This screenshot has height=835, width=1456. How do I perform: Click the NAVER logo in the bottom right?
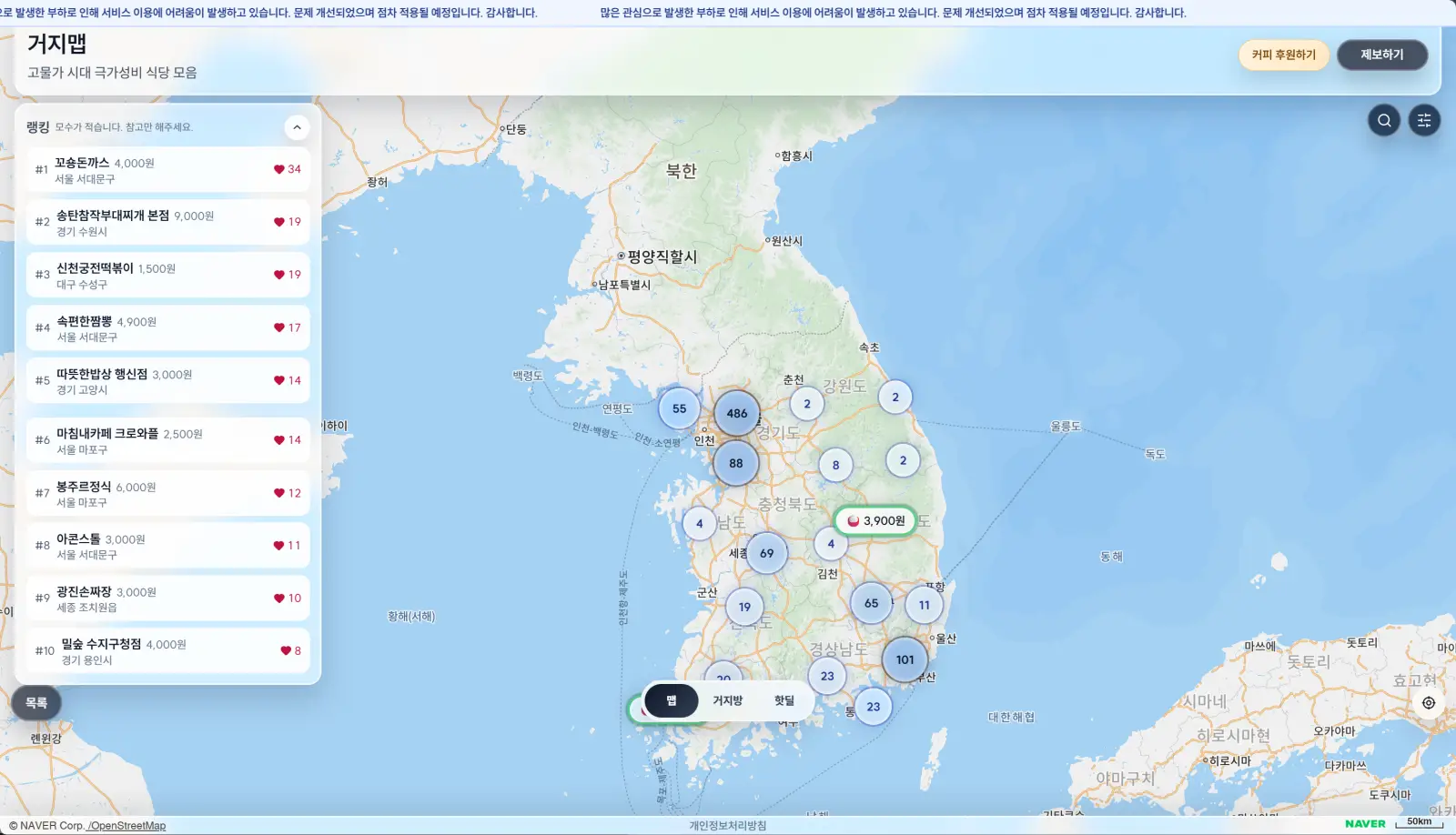(1363, 823)
